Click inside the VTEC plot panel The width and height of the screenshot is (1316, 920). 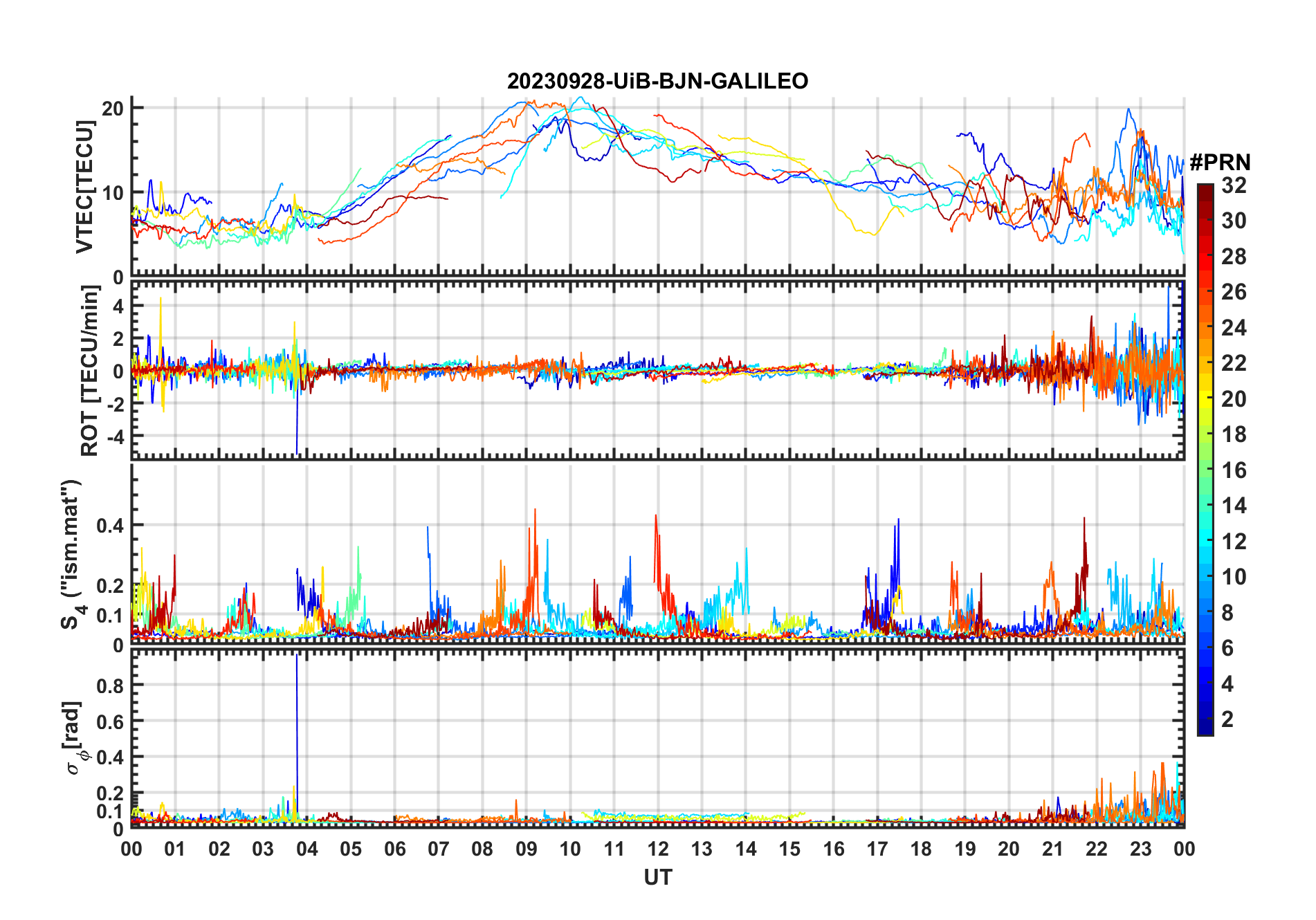click(x=657, y=187)
